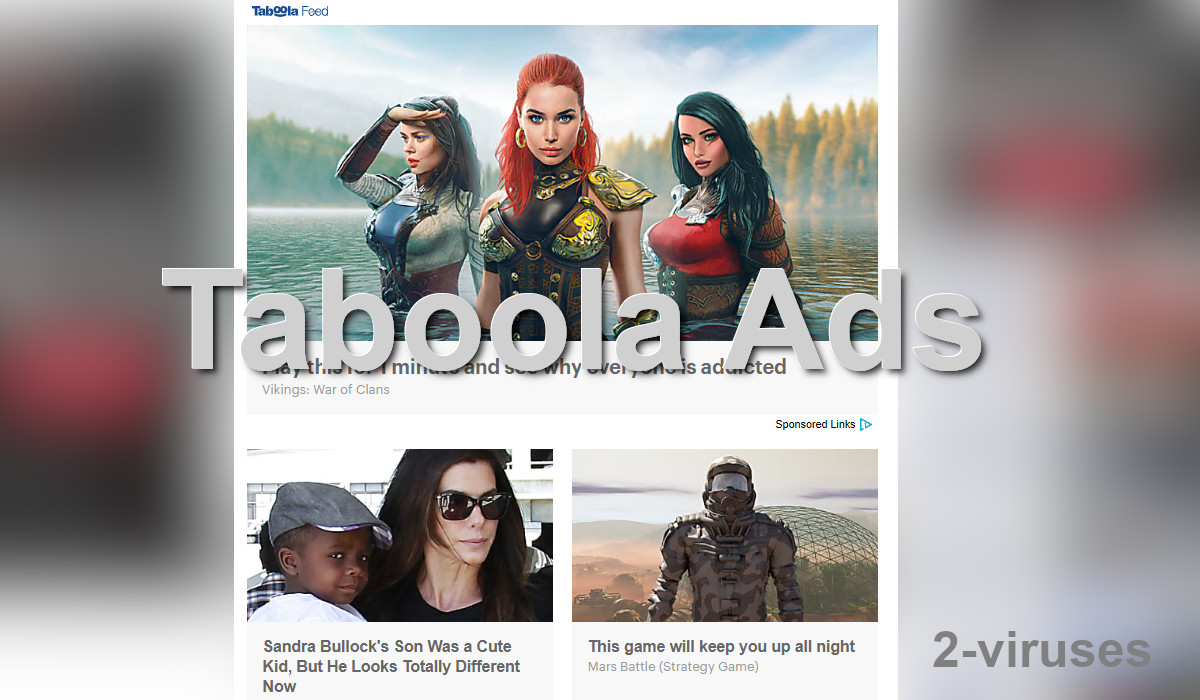
Task: Open the Sandra Bullock photo thumbnail
Action: click(x=399, y=535)
